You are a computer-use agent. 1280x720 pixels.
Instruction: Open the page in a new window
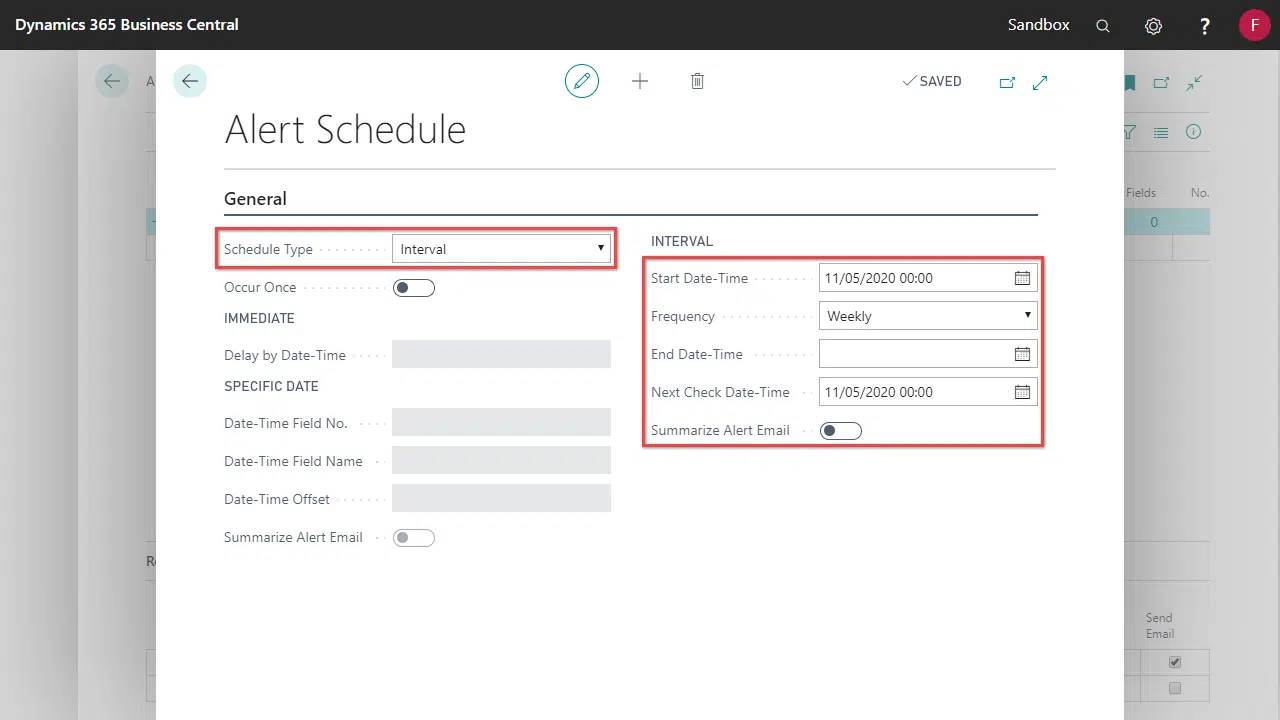[x=1007, y=82]
